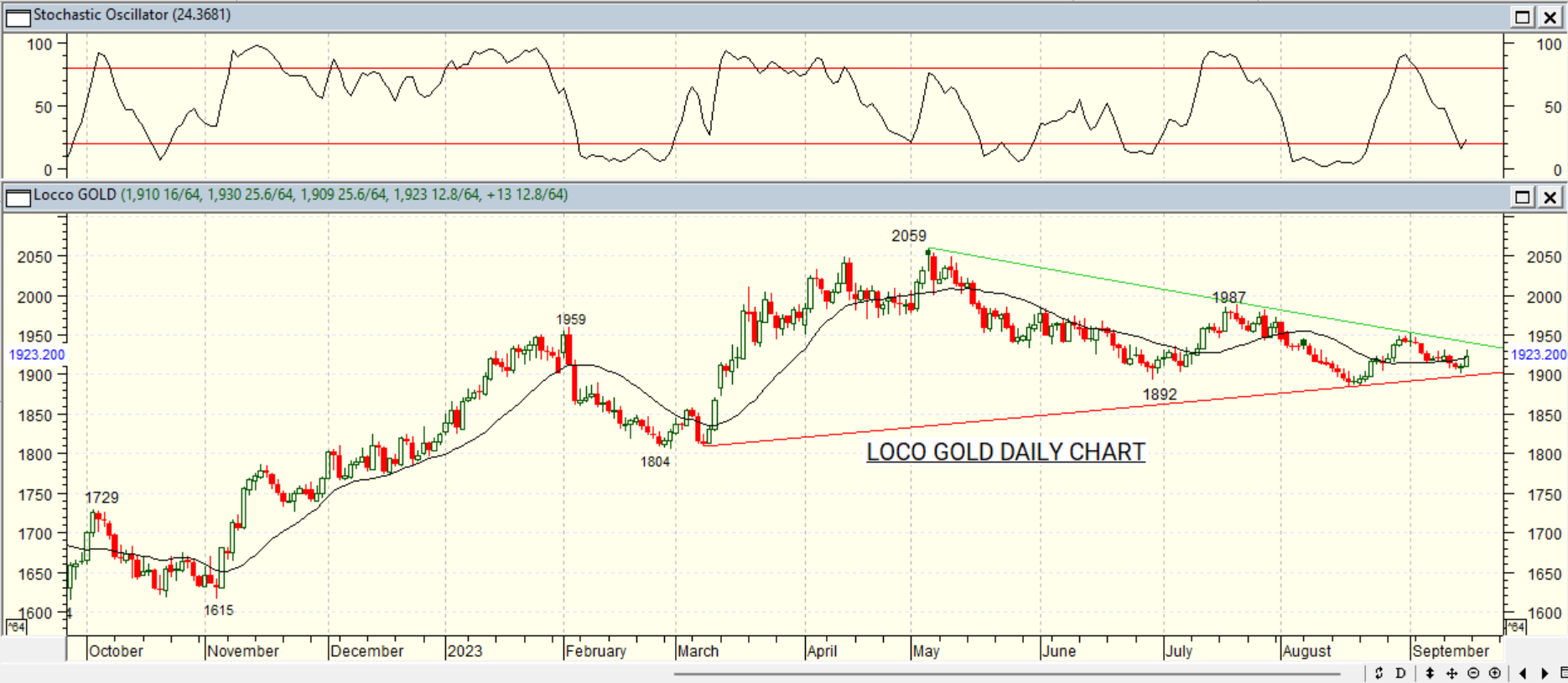The height and width of the screenshot is (683, 1568).
Task: Click the '1615' low price label
Action: click(x=219, y=610)
